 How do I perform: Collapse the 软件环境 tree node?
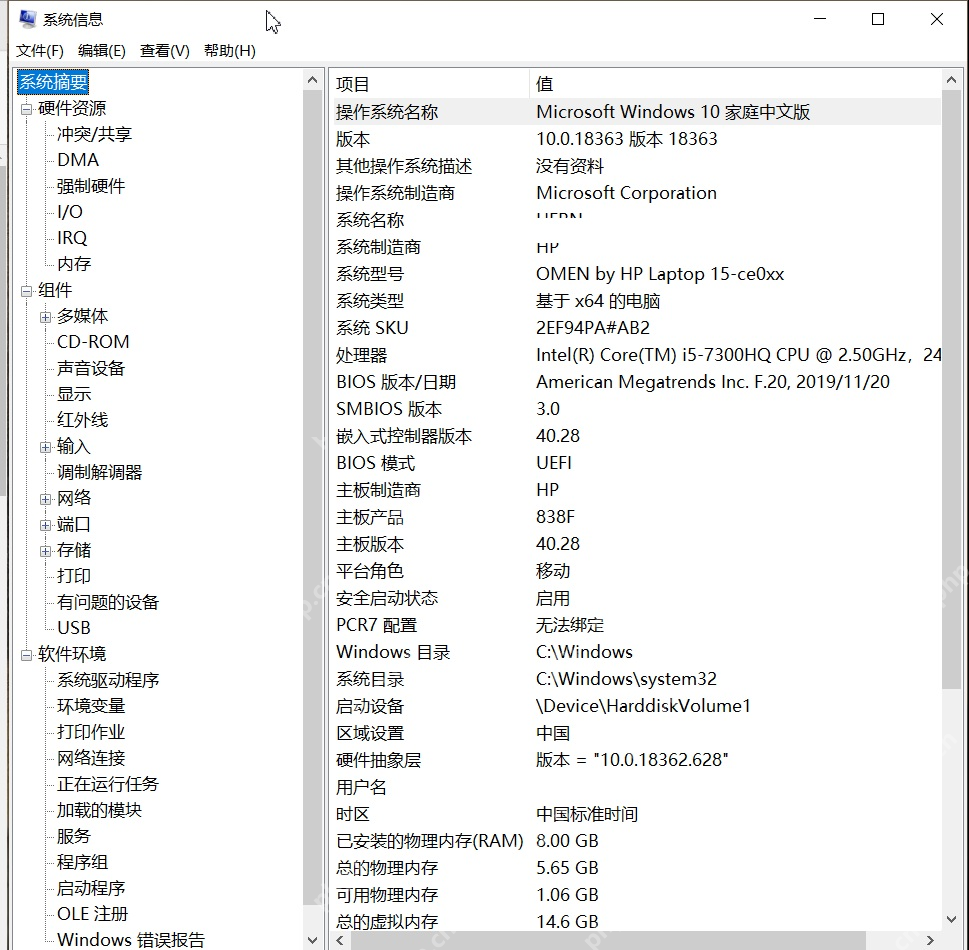[27, 655]
